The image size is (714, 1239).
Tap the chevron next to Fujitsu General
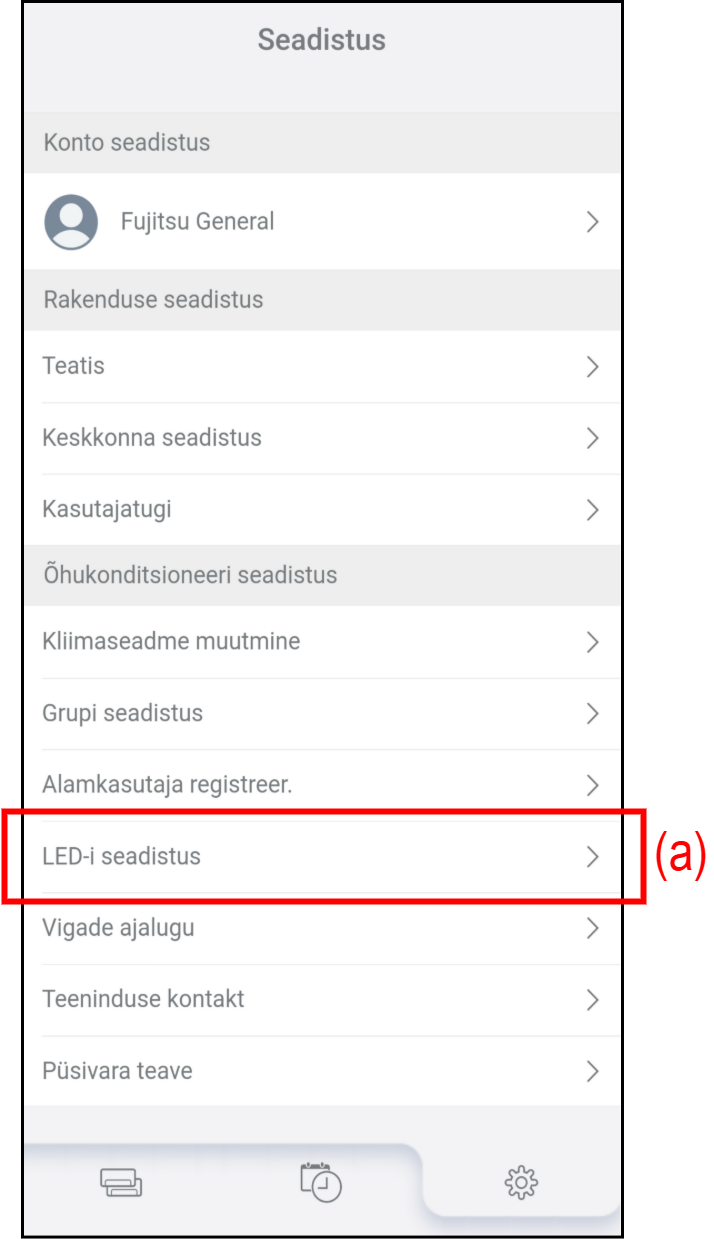click(x=592, y=222)
